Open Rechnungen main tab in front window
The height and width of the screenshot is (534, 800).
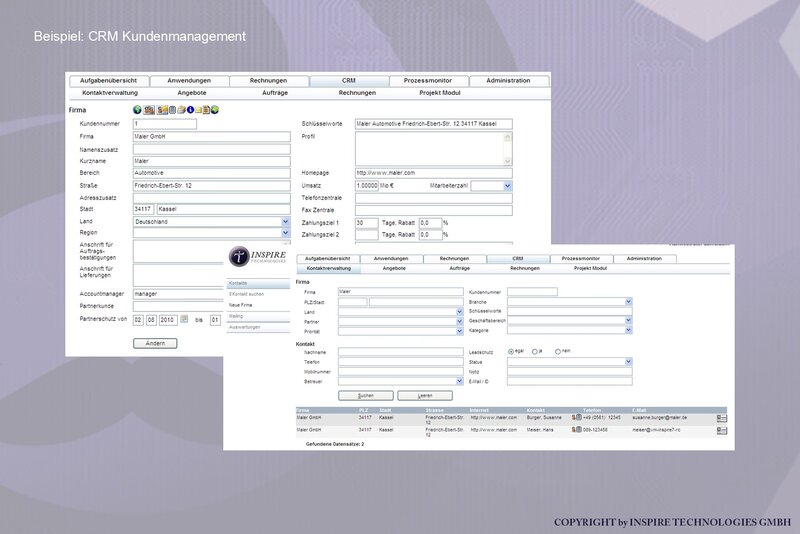(454, 259)
